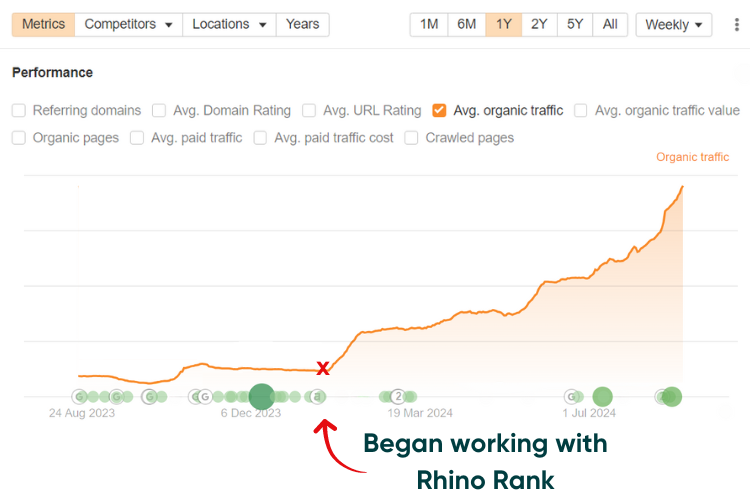This screenshot has height=500, width=750.
Task: Open the Weekly interval dropdown
Action: (673, 24)
